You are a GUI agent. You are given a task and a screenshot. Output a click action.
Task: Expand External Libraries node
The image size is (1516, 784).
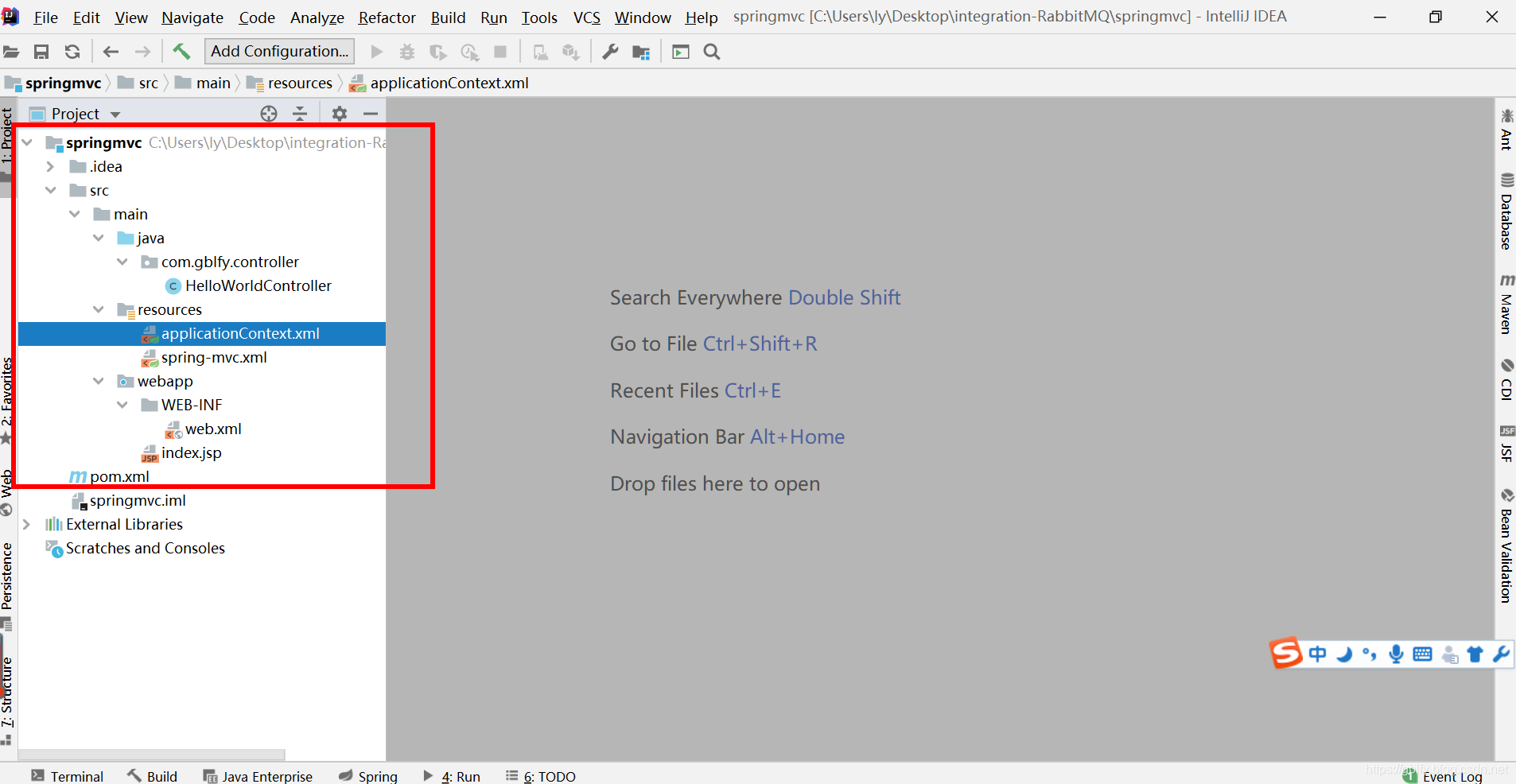coord(27,525)
